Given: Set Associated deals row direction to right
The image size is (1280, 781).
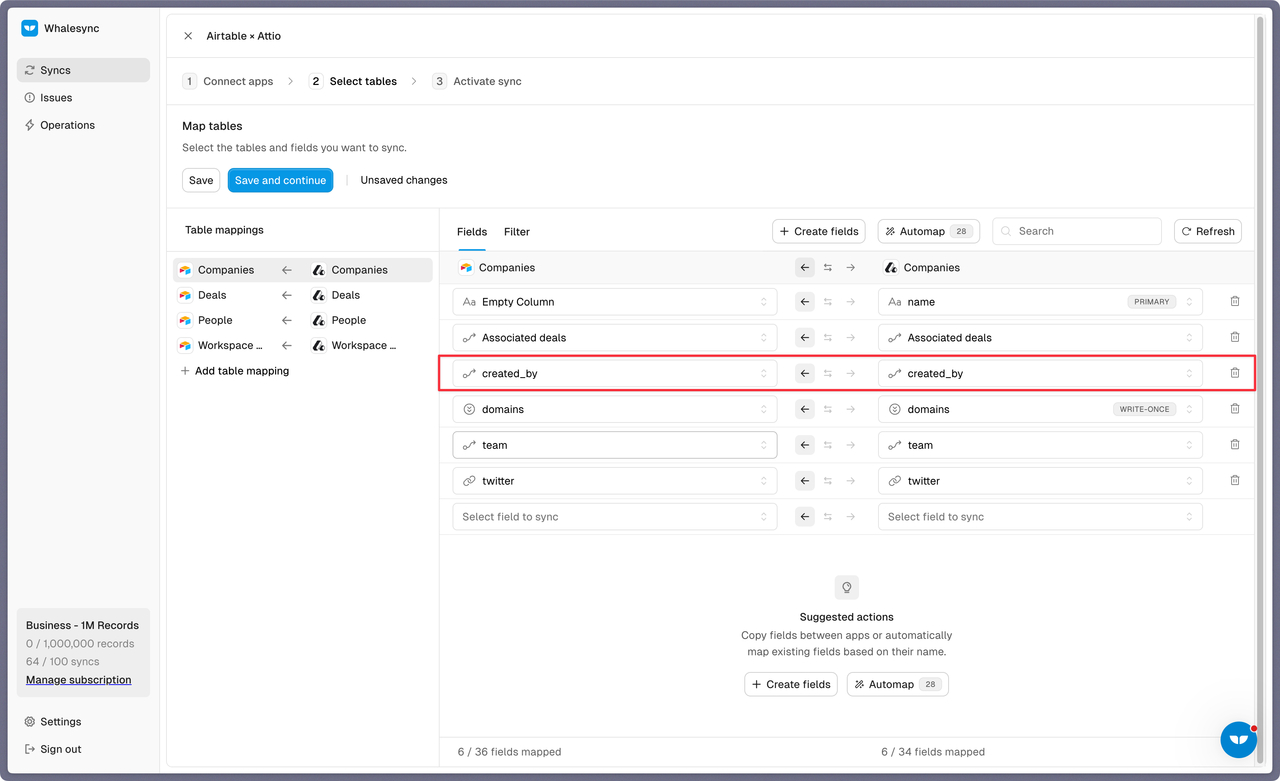Looking at the screenshot, I should (x=851, y=337).
